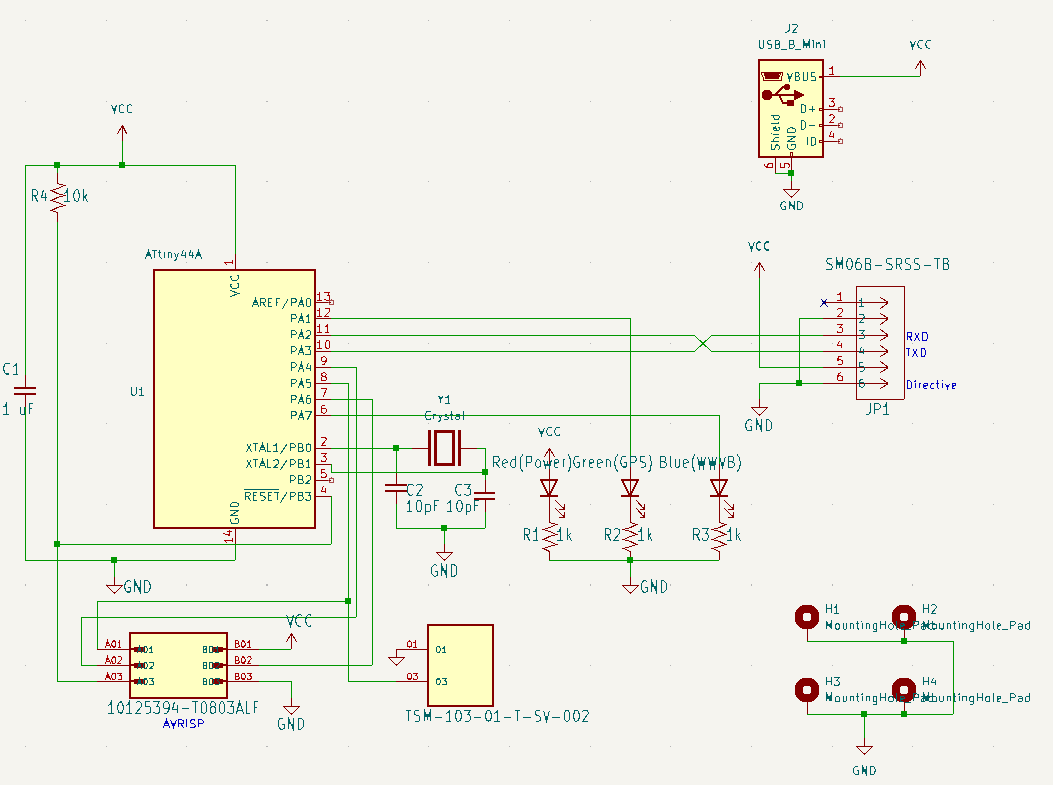Select the ATtiny44A microcontroller U1 body
The height and width of the screenshot is (785, 1053).
(234, 399)
